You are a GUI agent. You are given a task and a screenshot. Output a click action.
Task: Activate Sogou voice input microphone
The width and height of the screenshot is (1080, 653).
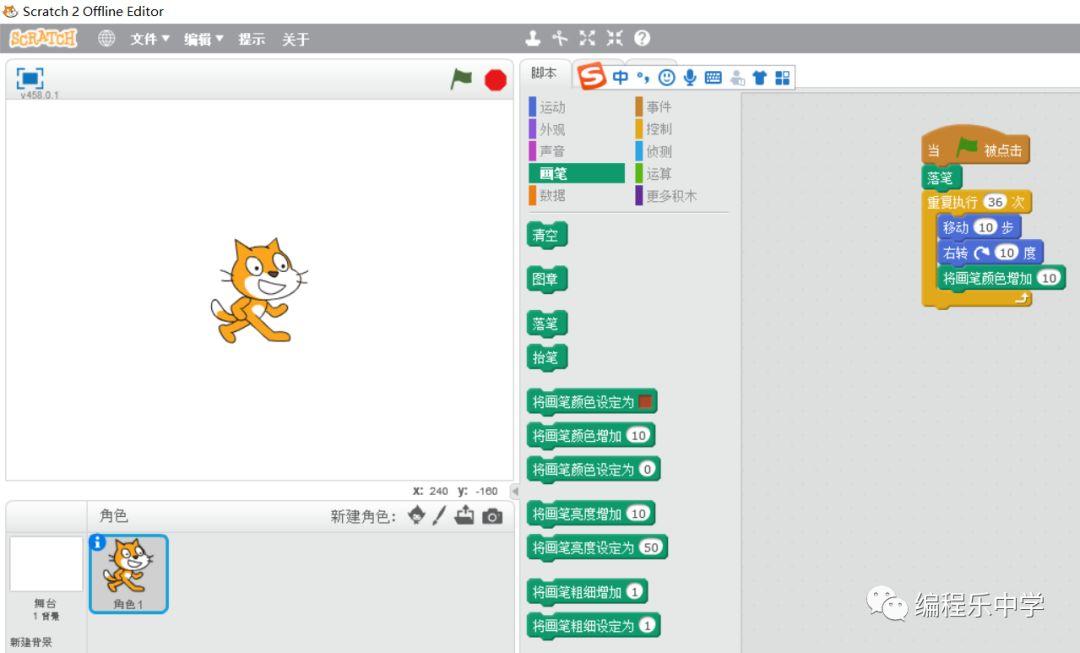[689, 77]
